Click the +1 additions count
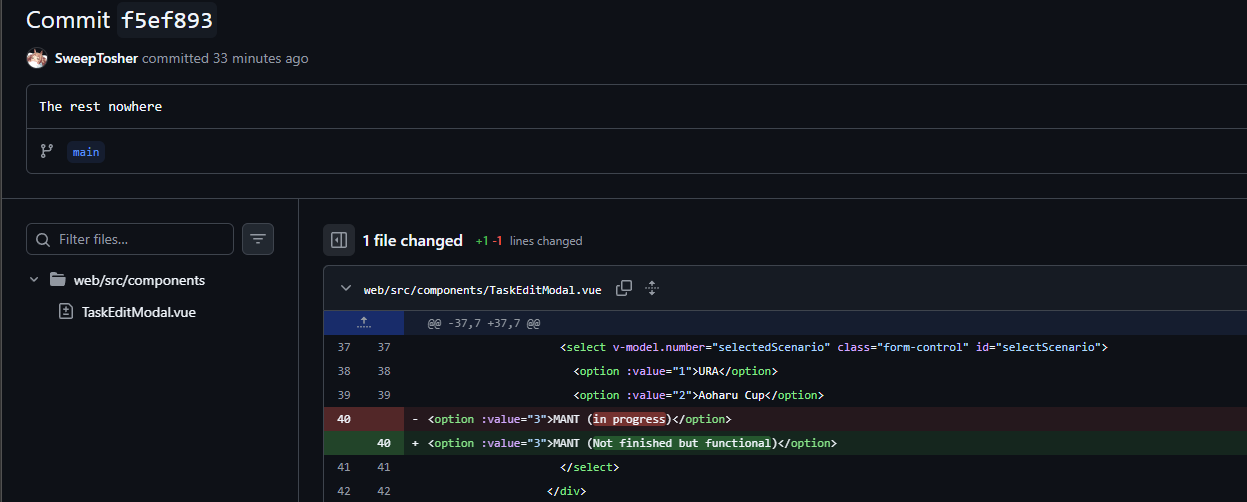The image size is (1247, 502). [482, 241]
